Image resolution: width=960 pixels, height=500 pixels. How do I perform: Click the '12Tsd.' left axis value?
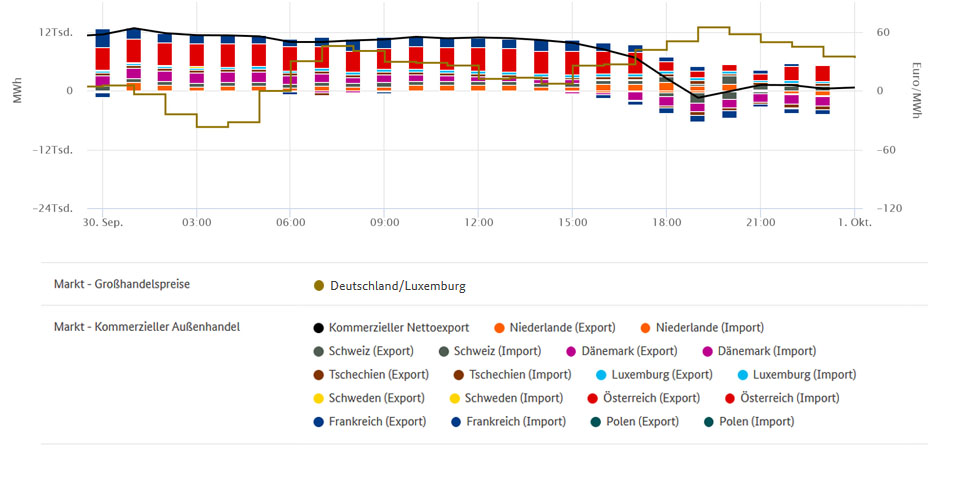(56, 32)
